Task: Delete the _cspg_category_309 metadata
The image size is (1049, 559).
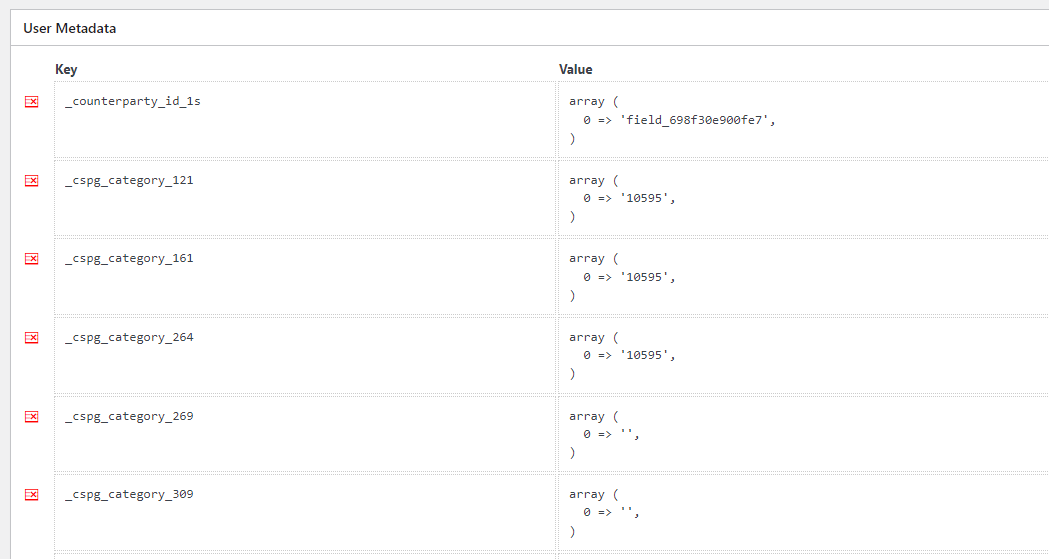Action: coord(31,495)
